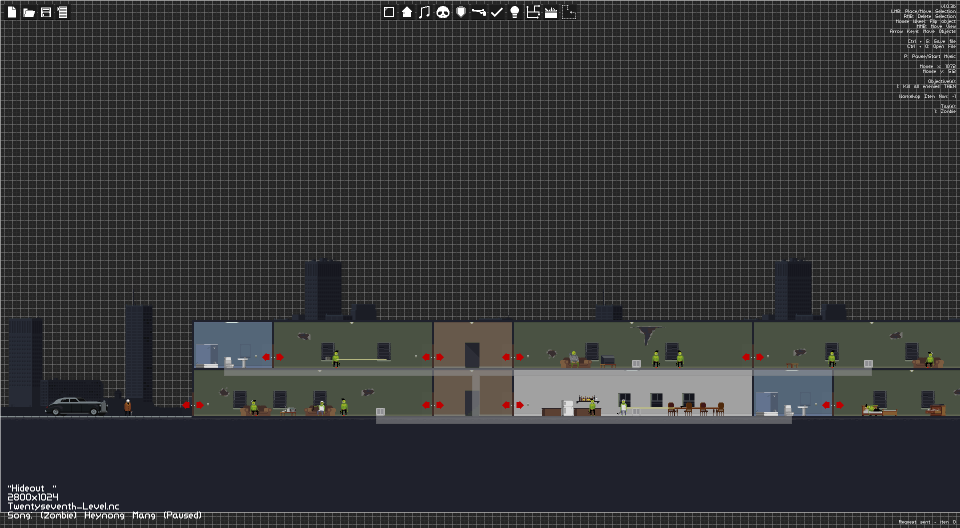Select the panda face enemy tool
Viewport: 960px width, 528px height.
(443, 12)
